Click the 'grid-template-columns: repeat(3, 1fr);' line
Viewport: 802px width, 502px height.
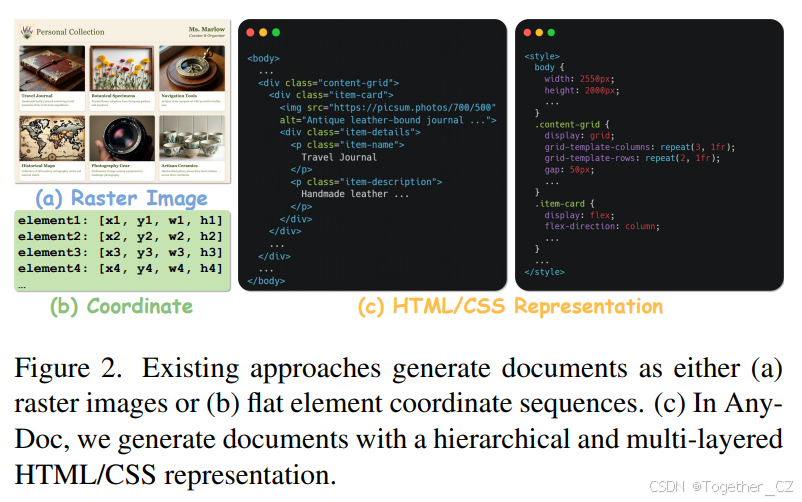pos(639,147)
